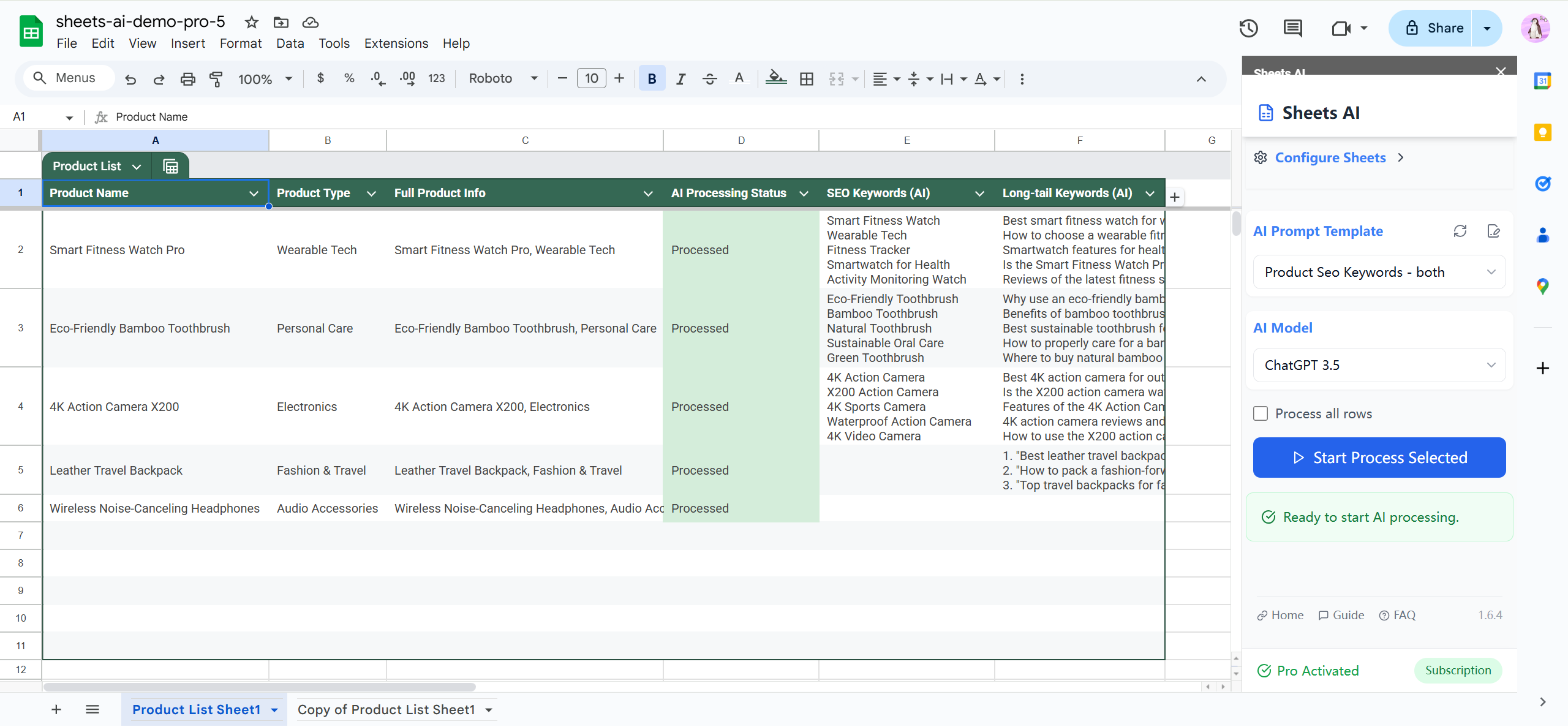1568x727 pixels.
Task: Click the print icon
Action: click(x=187, y=78)
